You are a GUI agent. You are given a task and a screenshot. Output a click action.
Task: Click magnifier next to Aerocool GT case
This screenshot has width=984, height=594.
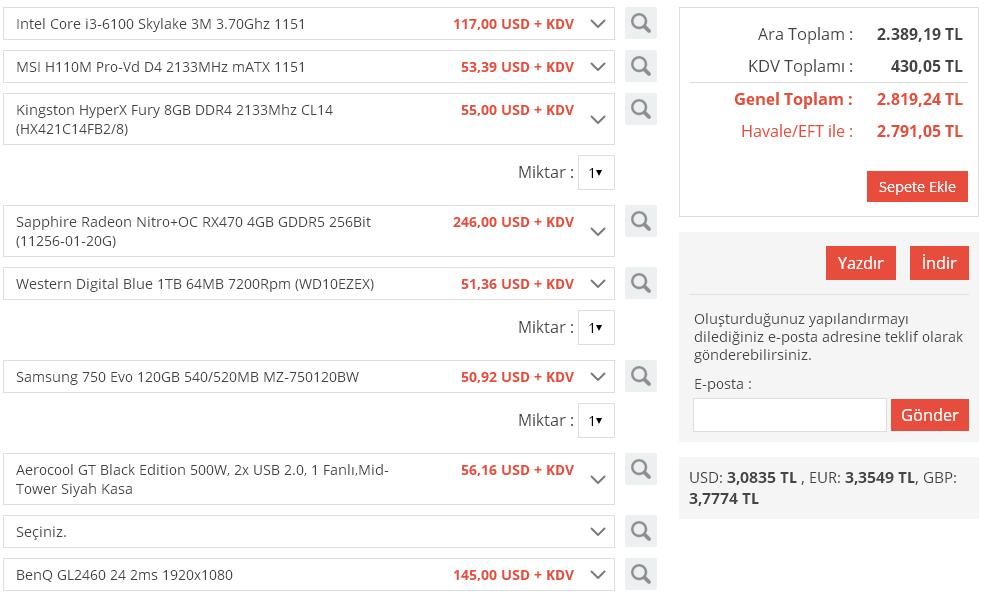coord(641,469)
